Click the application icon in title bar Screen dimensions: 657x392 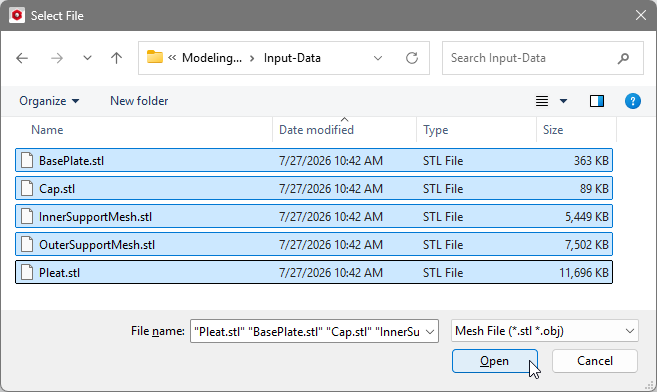tap(17, 15)
